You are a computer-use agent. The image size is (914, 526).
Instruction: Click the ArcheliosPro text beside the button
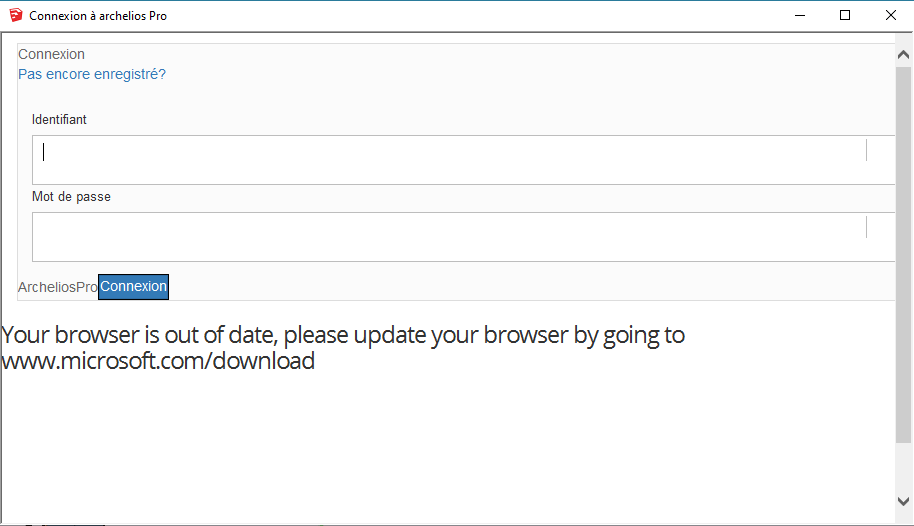[58, 287]
